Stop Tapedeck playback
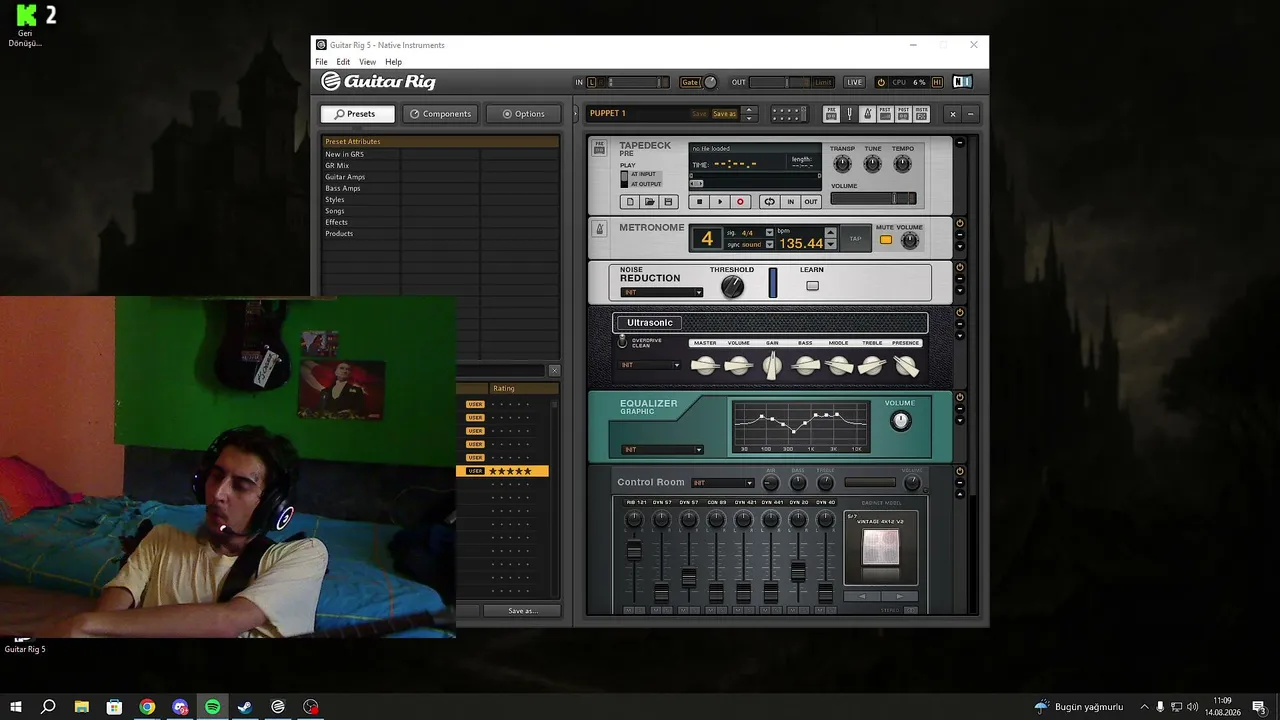1280x720 pixels. pos(699,202)
